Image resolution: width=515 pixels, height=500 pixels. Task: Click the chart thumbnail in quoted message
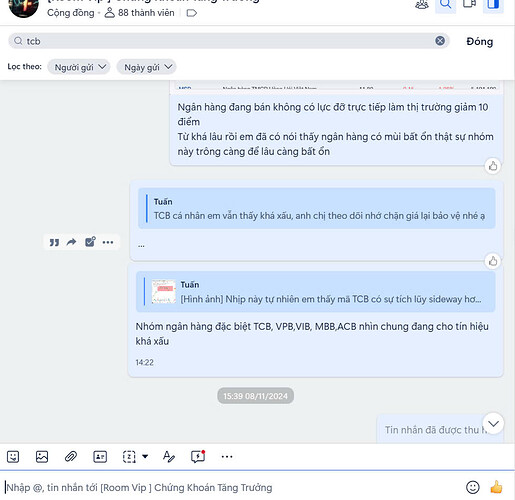163,291
